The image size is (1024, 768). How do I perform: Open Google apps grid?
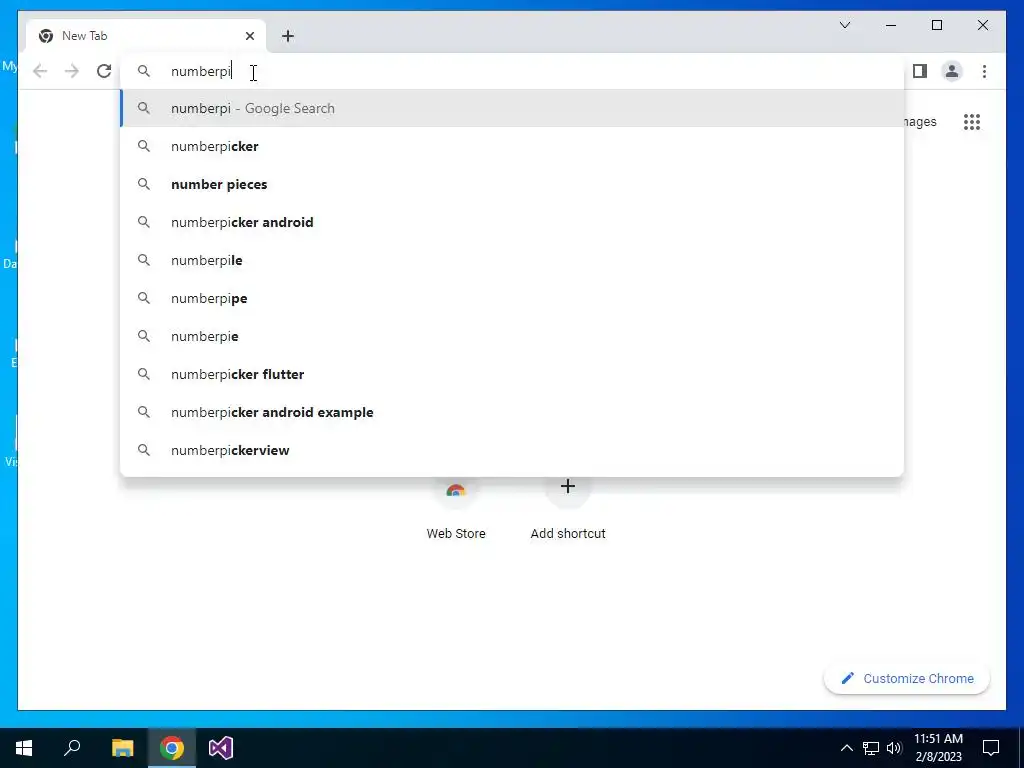tap(972, 122)
